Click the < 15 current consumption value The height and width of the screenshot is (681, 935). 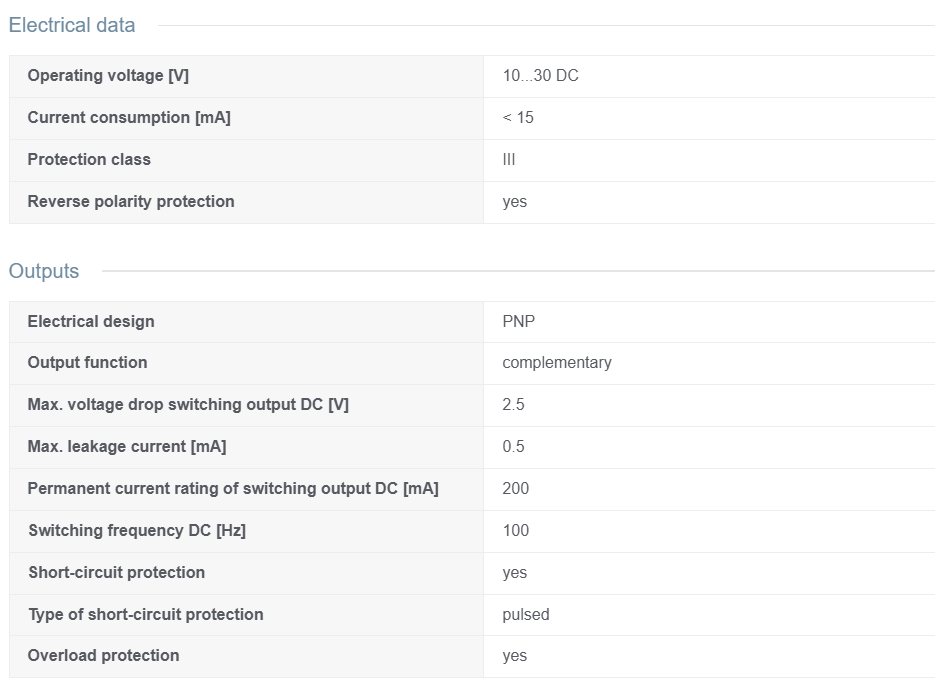(518, 117)
